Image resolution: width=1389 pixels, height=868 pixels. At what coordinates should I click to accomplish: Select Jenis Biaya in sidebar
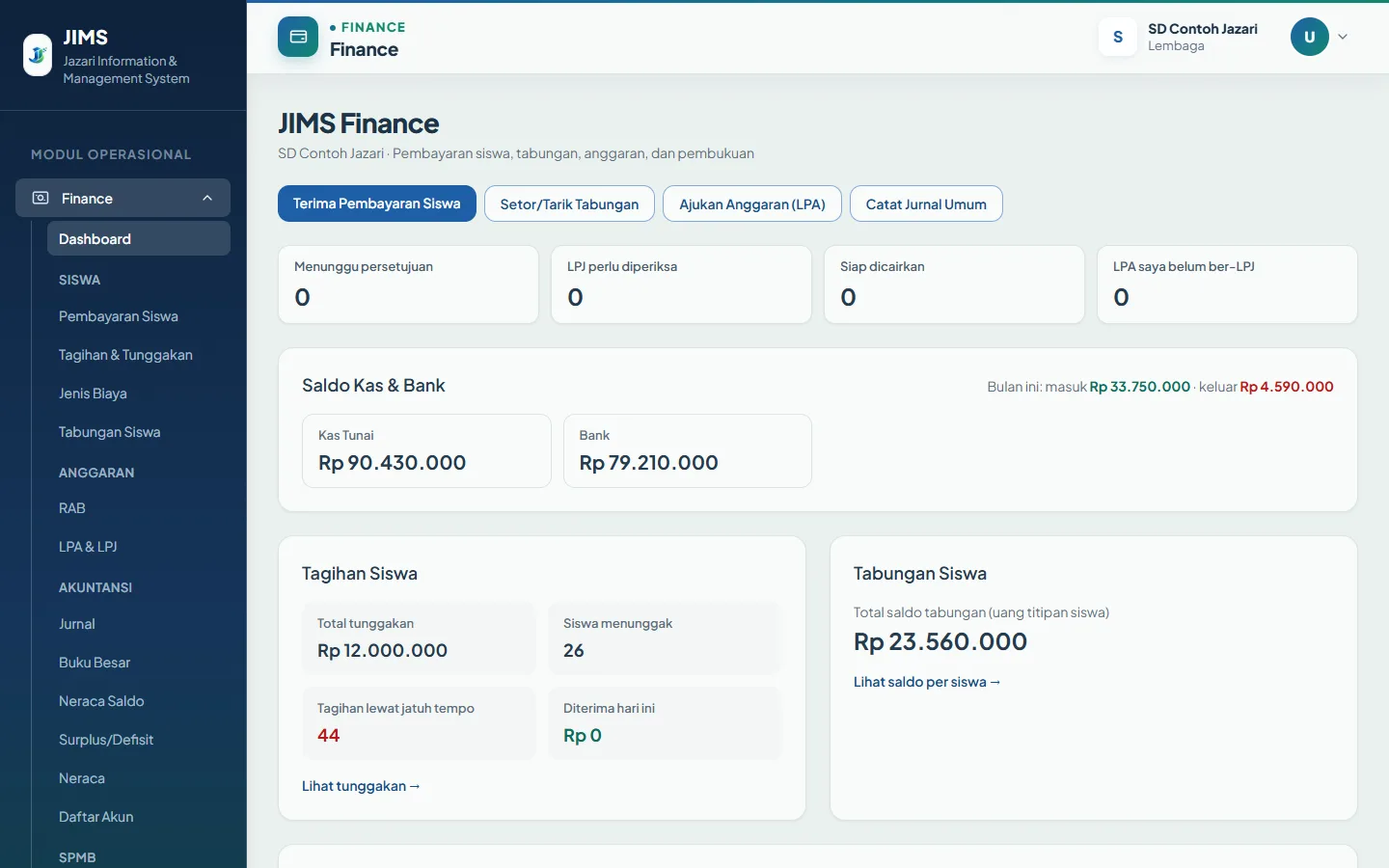pyautogui.click(x=139, y=393)
